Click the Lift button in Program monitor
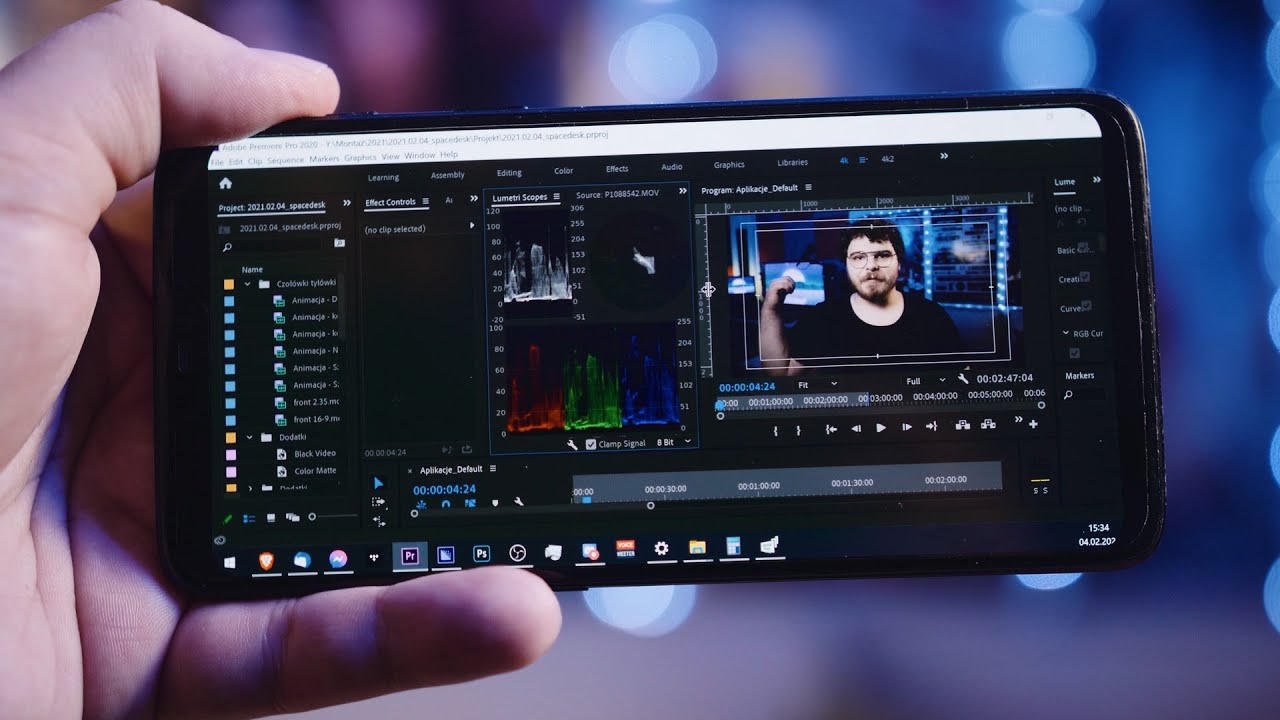The width and height of the screenshot is (1280, 720). [962, 425]
